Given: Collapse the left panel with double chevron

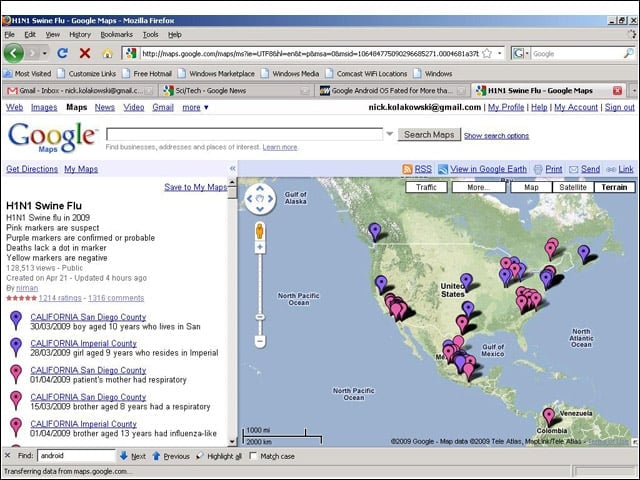Looking at the screenshot, I should coord(232,169).
